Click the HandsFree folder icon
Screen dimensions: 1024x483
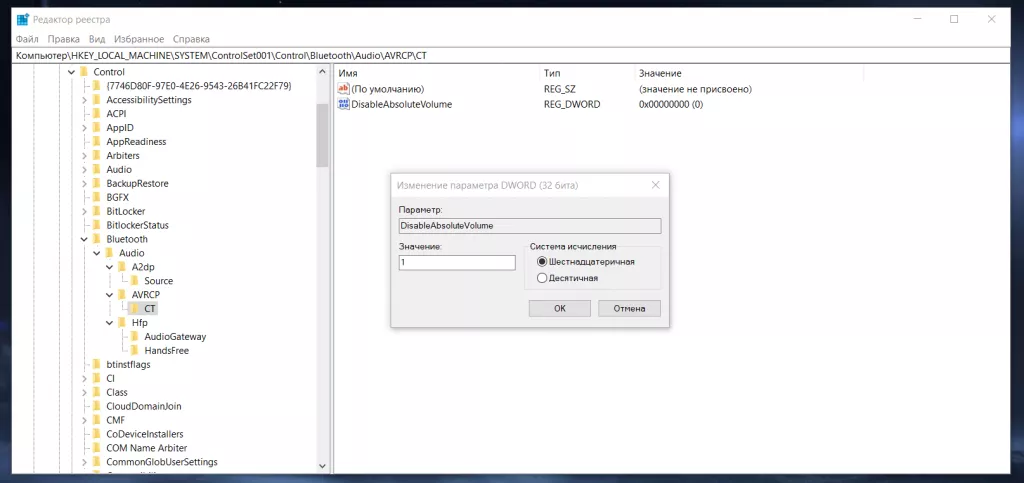(135, 351)
